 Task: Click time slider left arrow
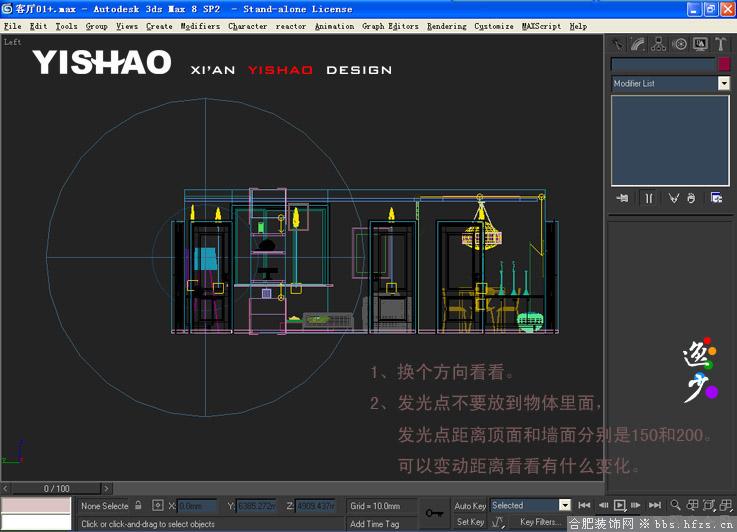click(6, 488)
